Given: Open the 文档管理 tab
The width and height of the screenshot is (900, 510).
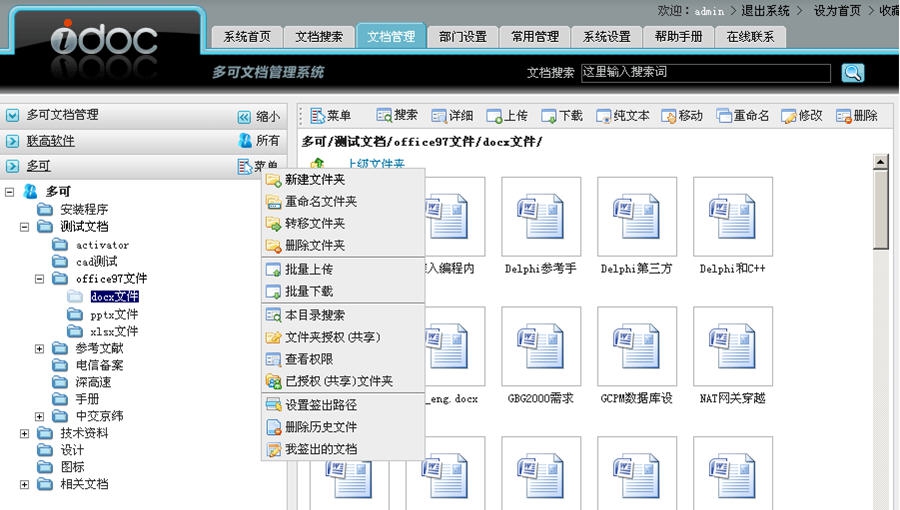Looking at the screenshot, I should click(391, 36).
